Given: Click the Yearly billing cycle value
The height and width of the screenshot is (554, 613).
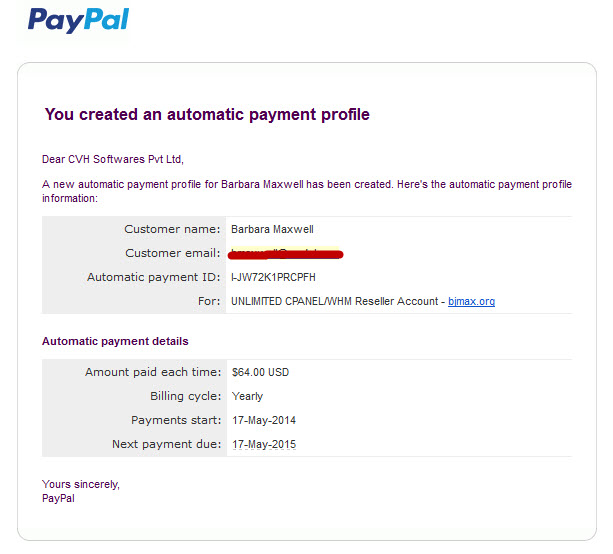Looking at the screenshot, I should (247, 396).
